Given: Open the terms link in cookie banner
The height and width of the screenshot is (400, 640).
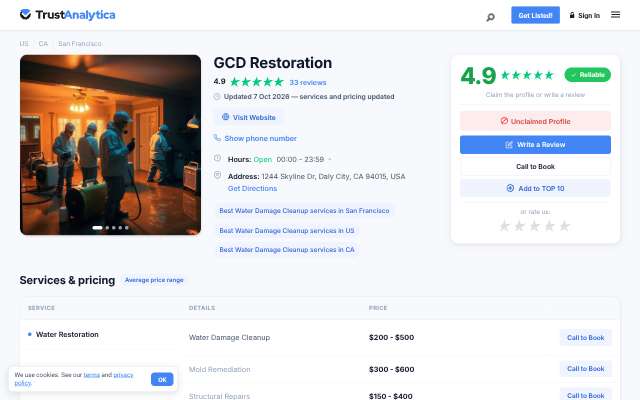Looking at the screenshot, I should [91, 375].
